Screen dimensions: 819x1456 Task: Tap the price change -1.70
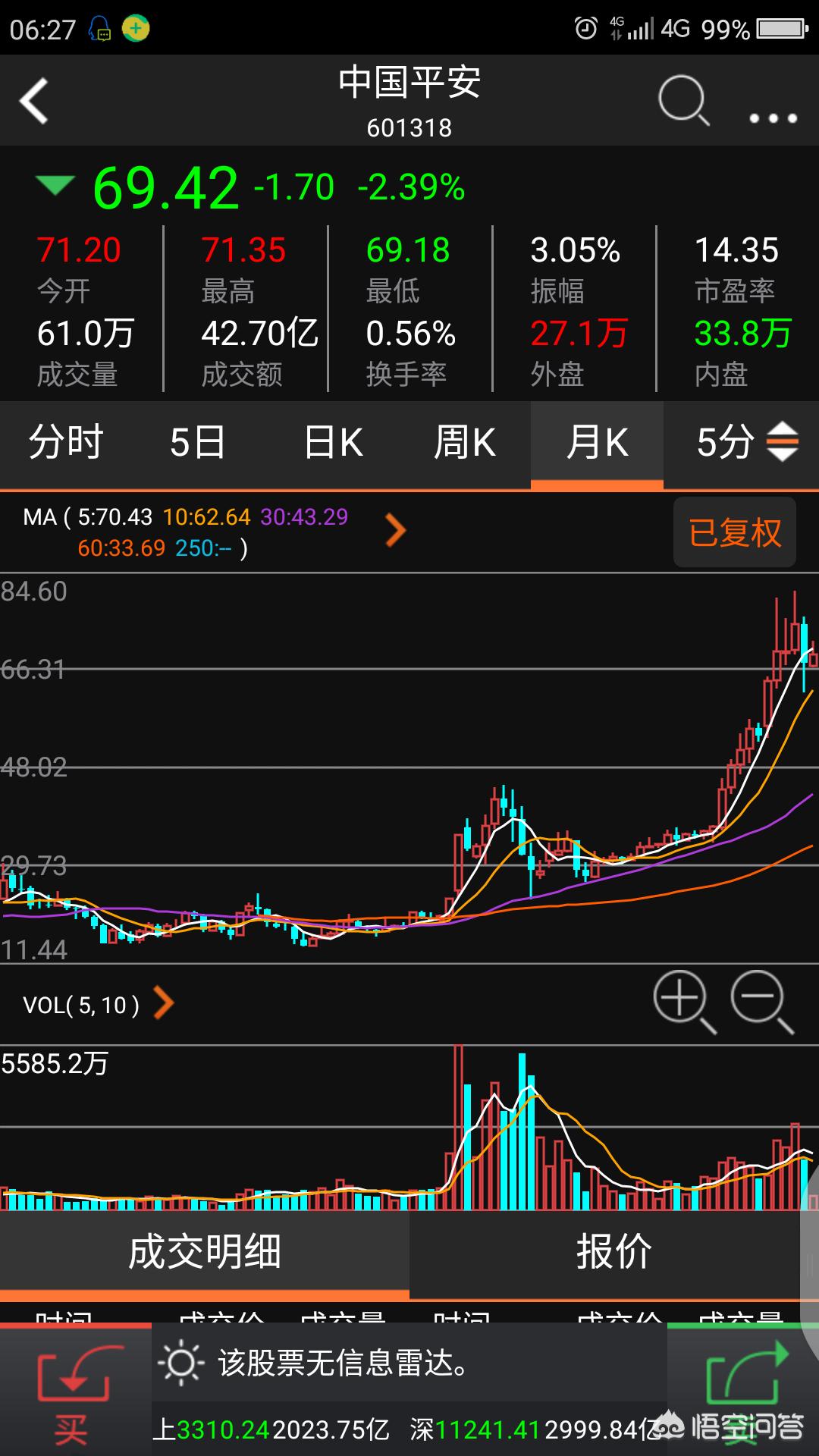pos(293,187)
